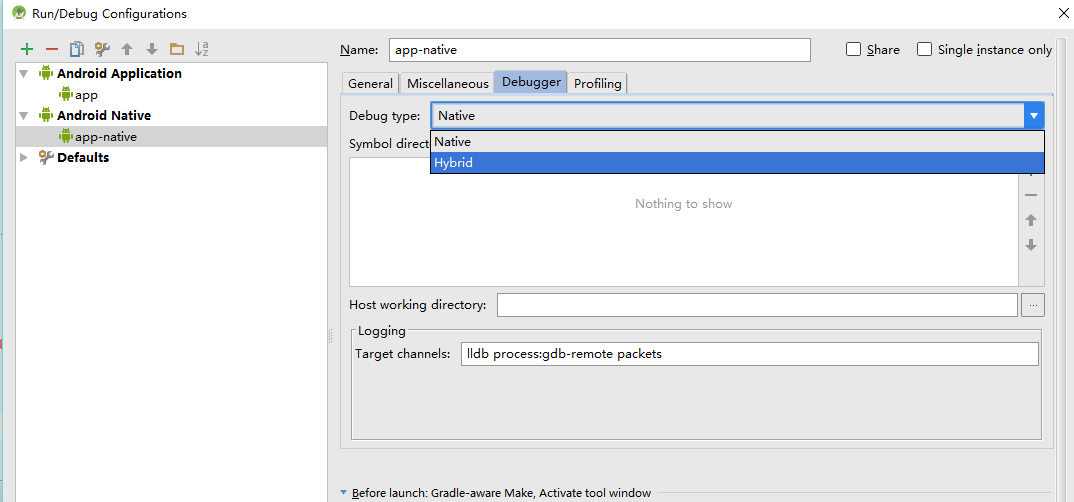
Task: Click the Name input field
Action: coord(600,50)
